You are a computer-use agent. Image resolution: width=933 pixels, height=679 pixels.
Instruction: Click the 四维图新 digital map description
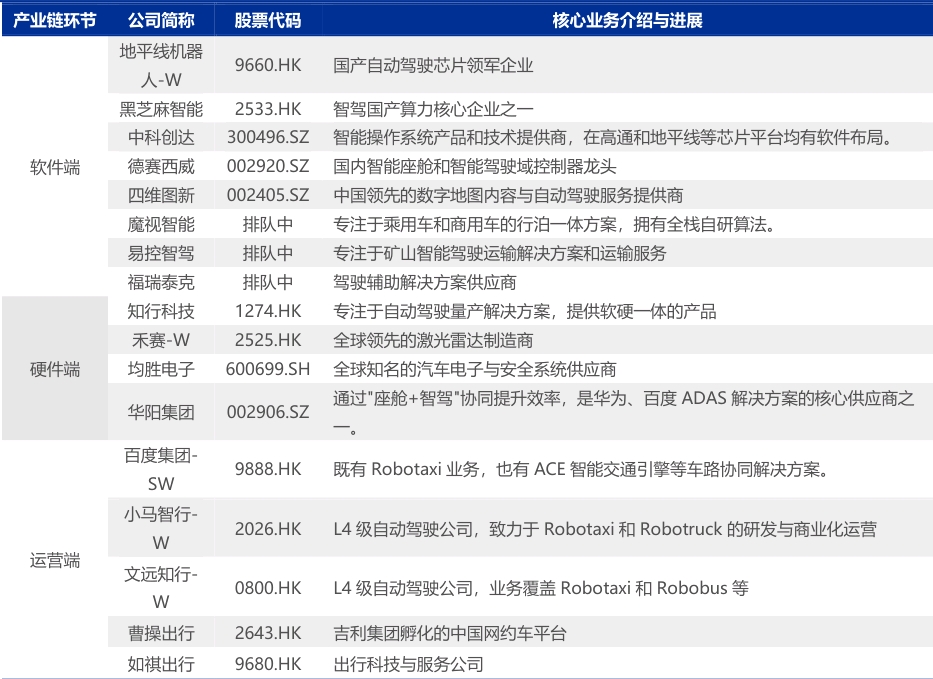click(508, 195)
